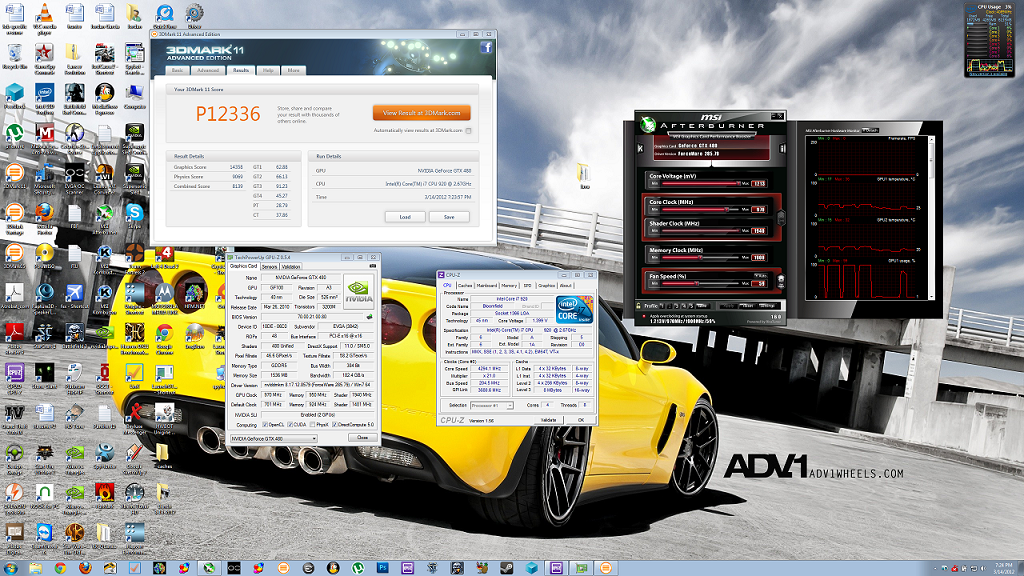Toggle the PhysX checkbox in GPU-Z

[x=313, y=424]
